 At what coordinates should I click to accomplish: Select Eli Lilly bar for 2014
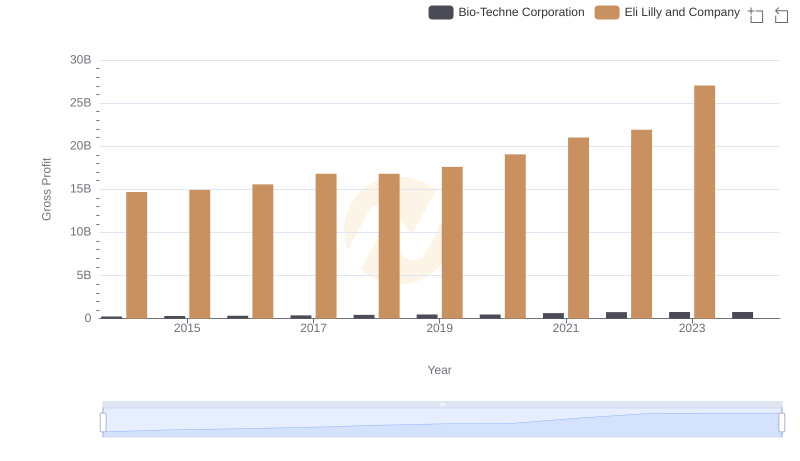pyautogui.click(x=137, y=255)
